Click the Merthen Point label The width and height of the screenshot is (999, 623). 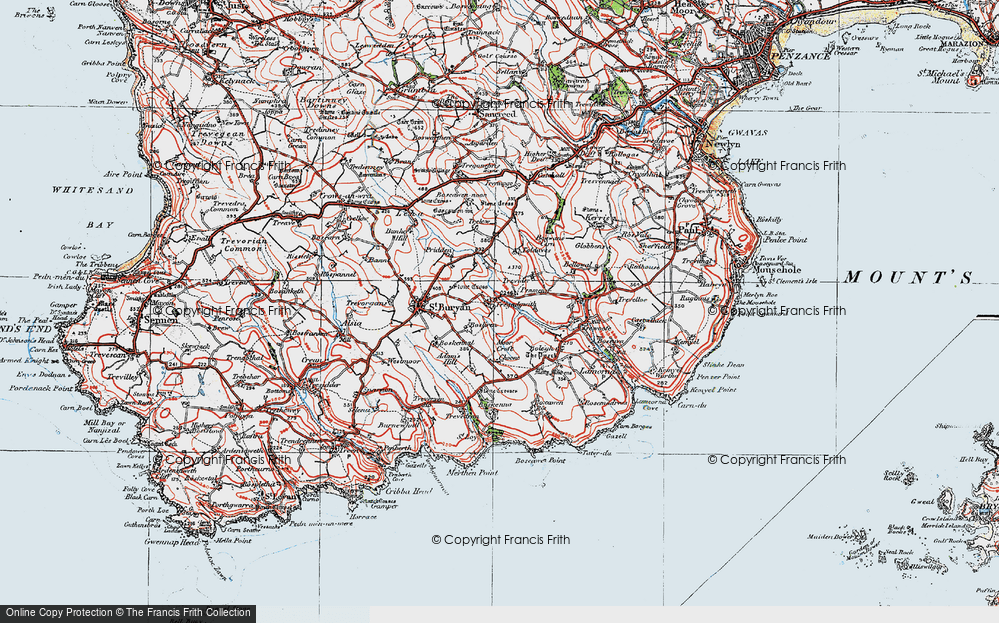point(472,473)
